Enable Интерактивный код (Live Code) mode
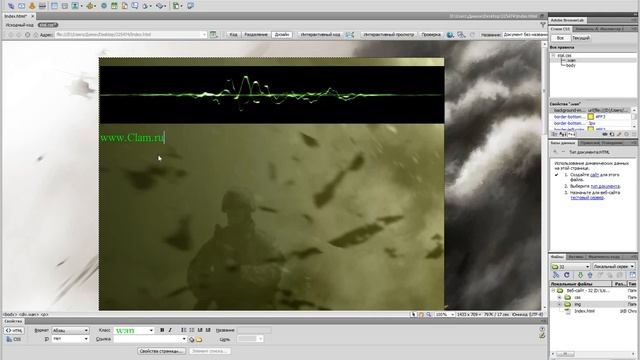Screen dimensions: 640x360 [320, 35]
